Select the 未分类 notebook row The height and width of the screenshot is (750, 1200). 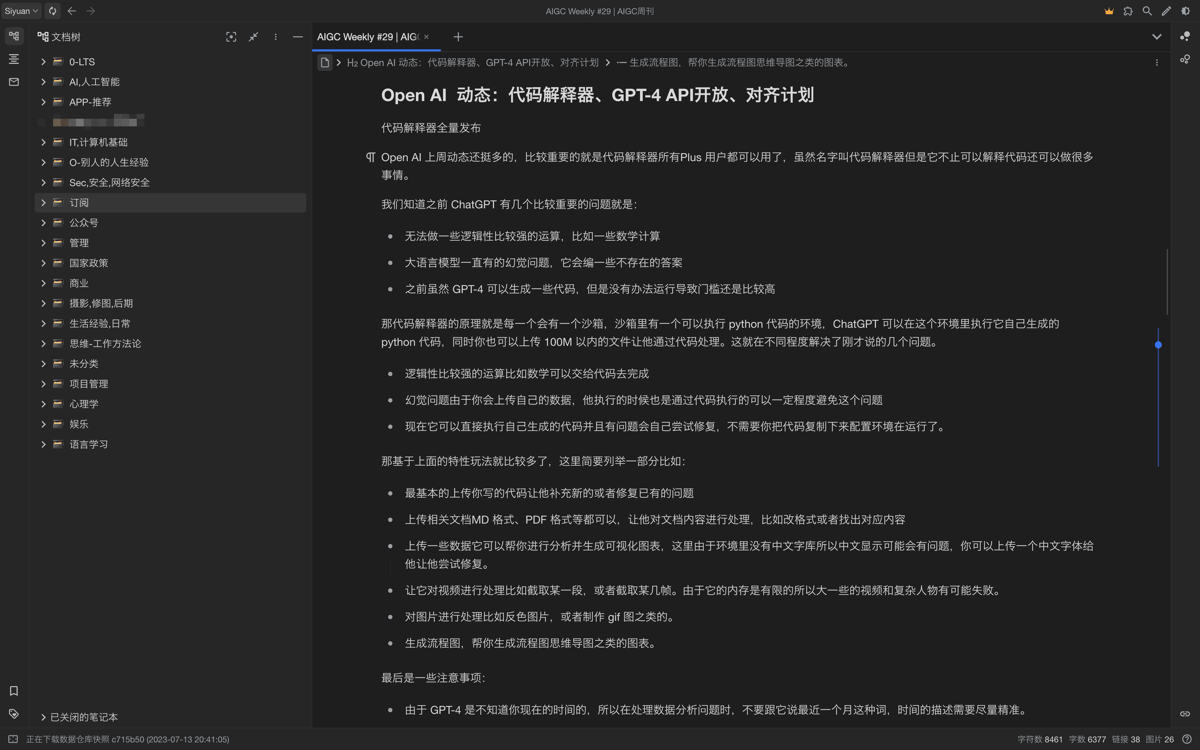pyautogui.click(x=170, y=364)
